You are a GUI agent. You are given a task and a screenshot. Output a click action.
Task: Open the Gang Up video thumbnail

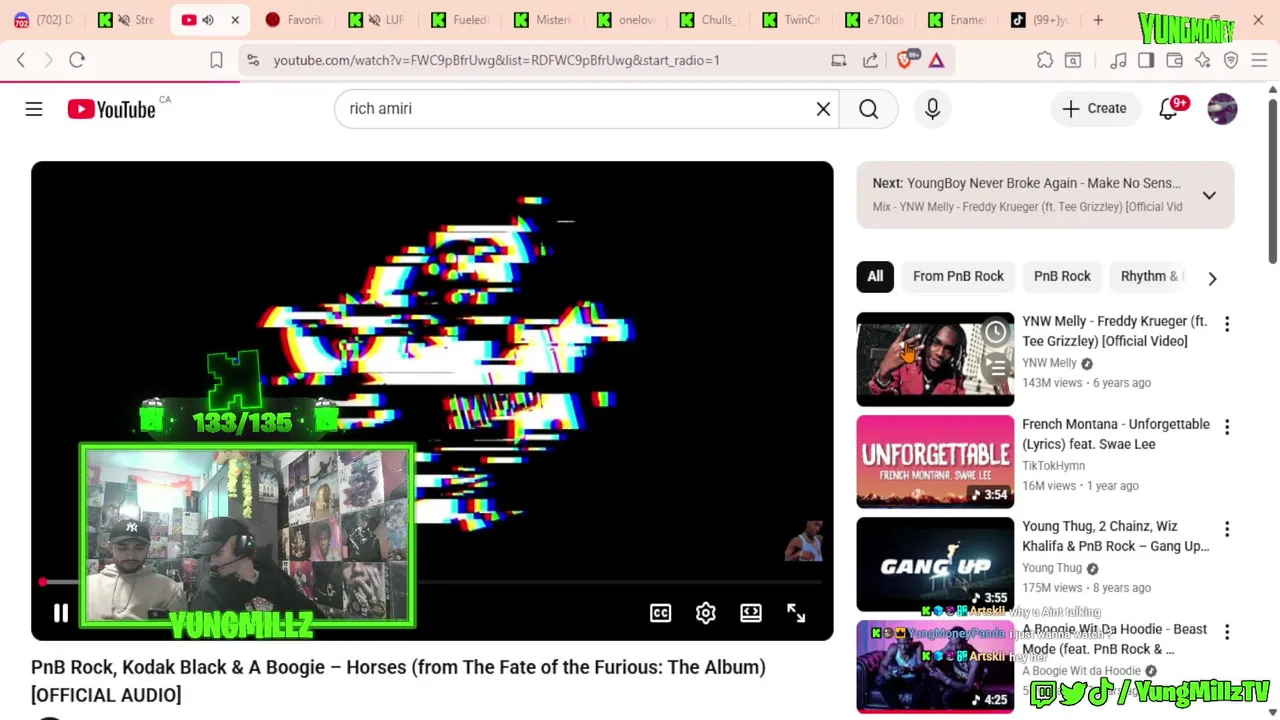[x=935, y=564]
